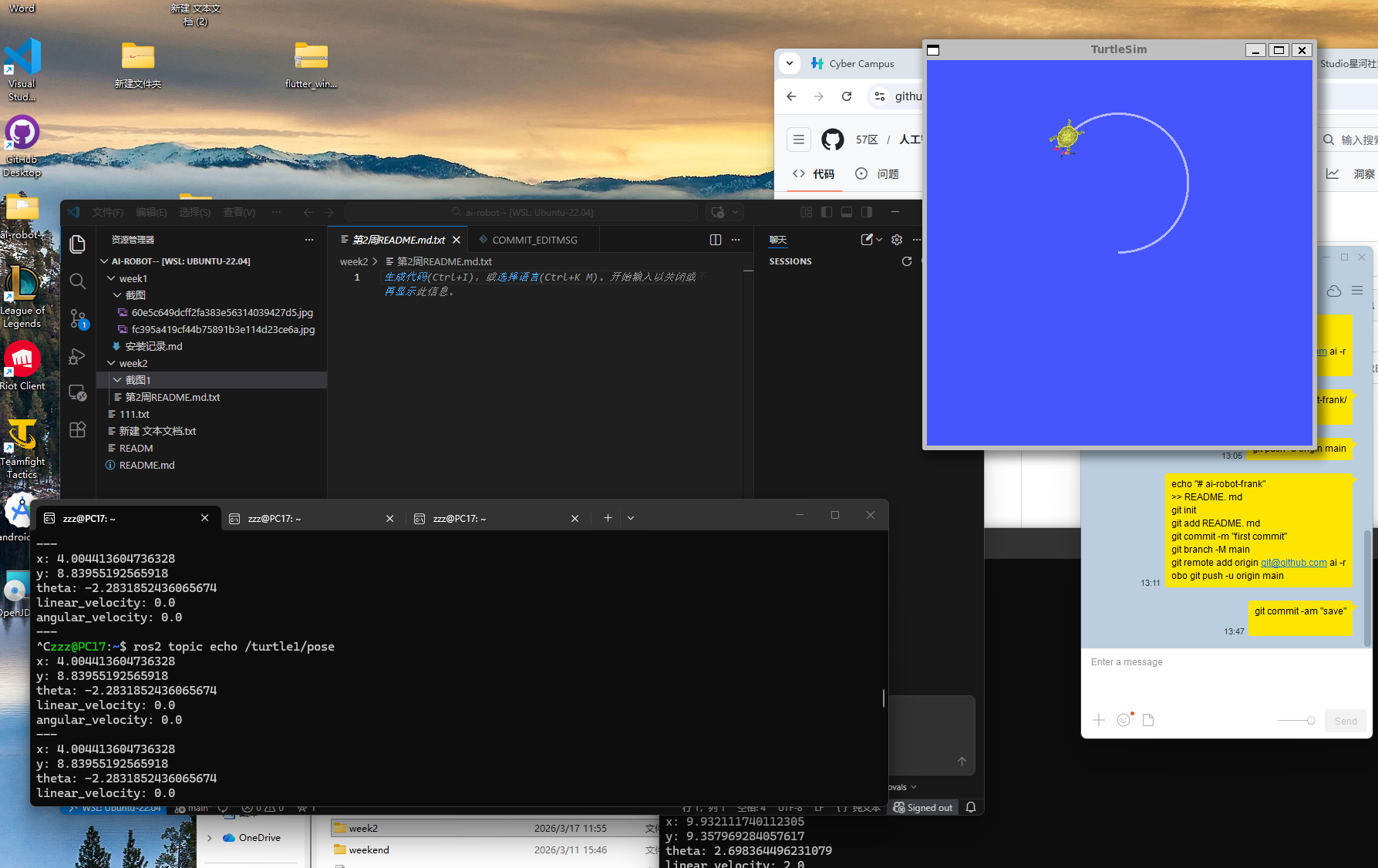Close the 第2周README.md.txt tab
This screenshot has height=868, width=1378.
click(457, 240)
